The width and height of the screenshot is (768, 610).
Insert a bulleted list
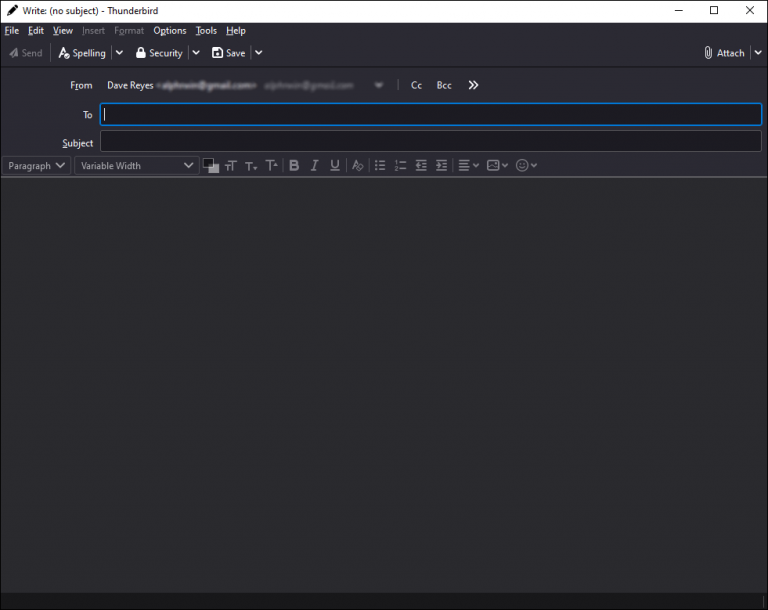[x=380, y=166]
